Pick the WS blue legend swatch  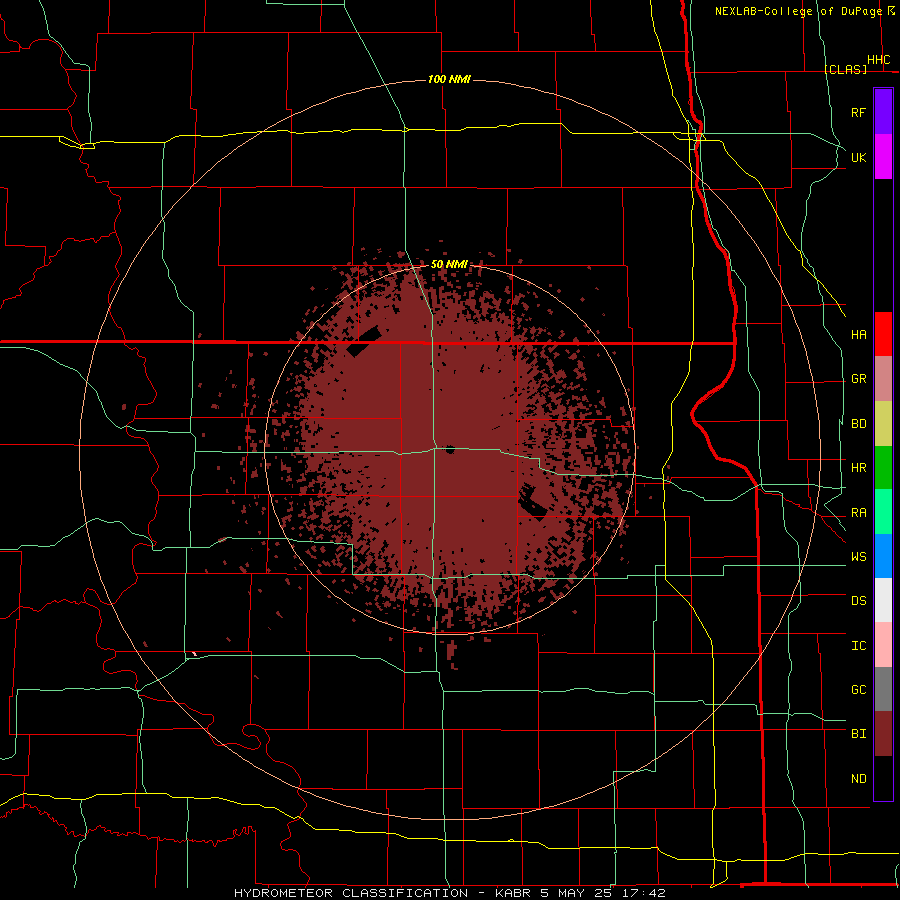(x=883, y=556)
